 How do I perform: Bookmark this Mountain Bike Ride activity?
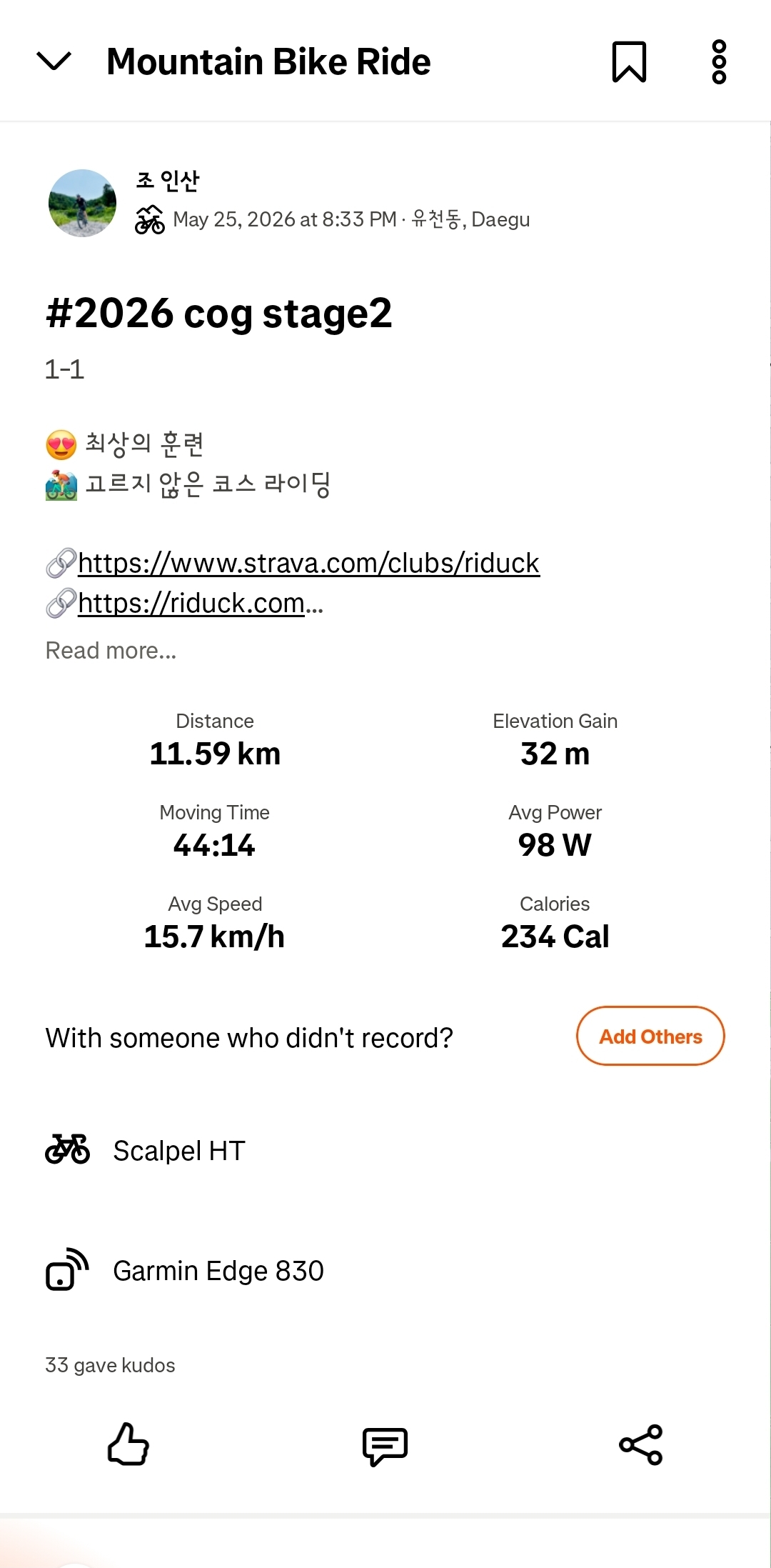[629, 62]
